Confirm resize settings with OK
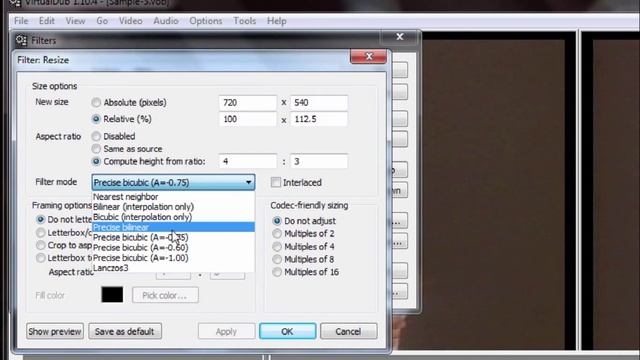Screen dimensions: 640x360 [x=287, y=331]
